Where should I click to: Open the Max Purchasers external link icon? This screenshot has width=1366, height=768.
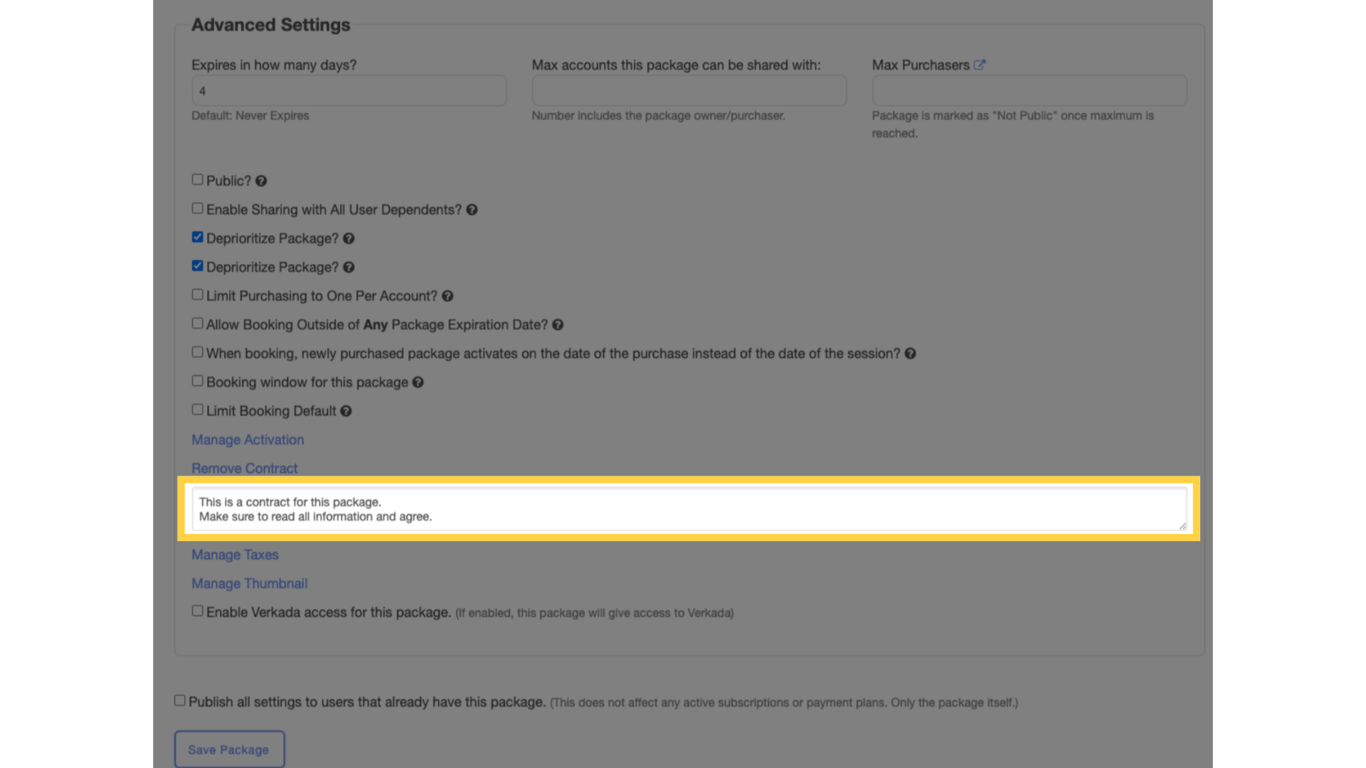980,65
